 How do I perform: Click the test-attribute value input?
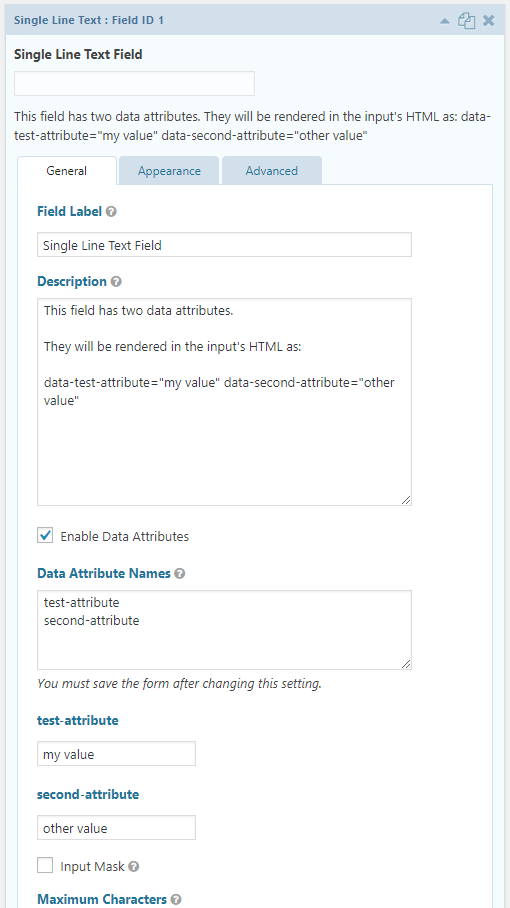coord(116,754)
